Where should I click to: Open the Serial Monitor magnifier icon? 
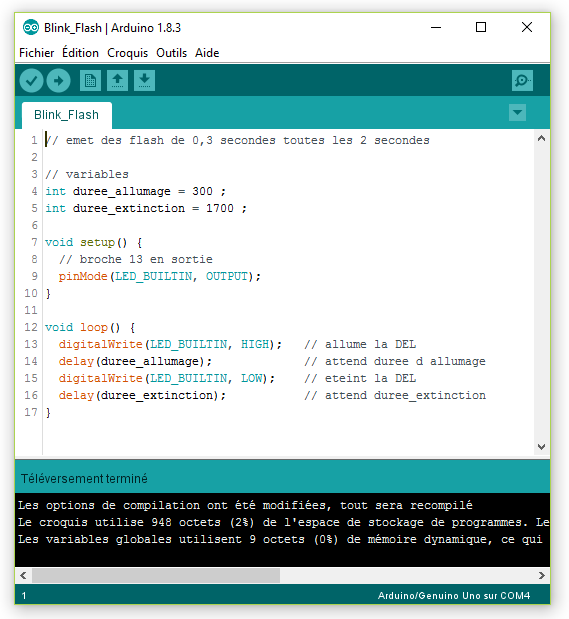pos(522,81)
